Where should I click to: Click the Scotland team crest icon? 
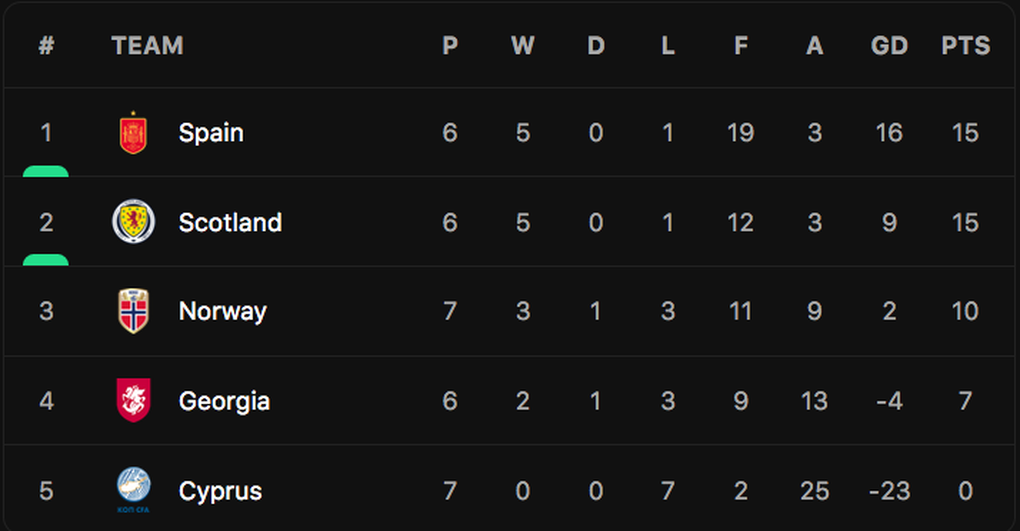click(x=133, y=222)
